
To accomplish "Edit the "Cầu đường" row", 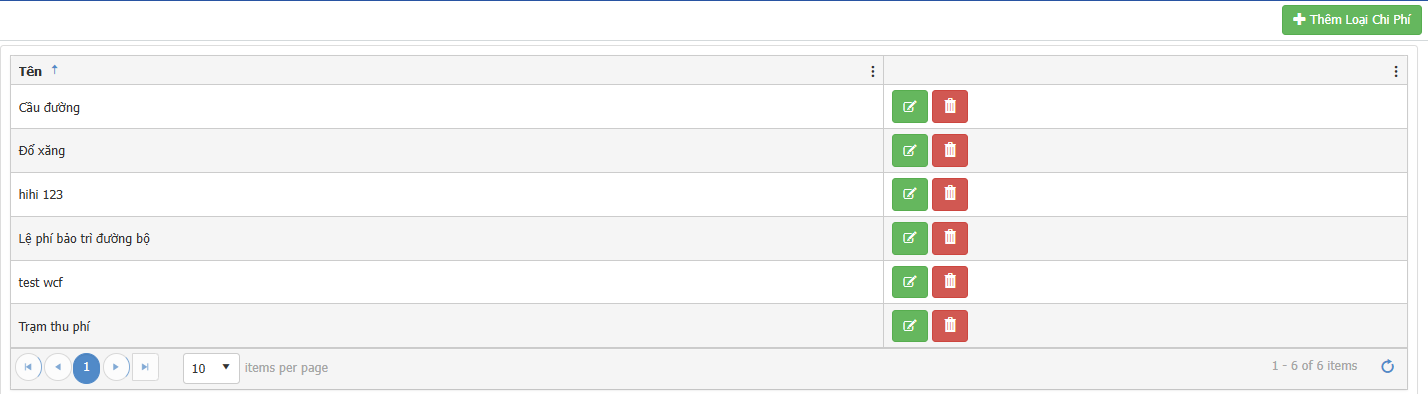I will 910,106.
